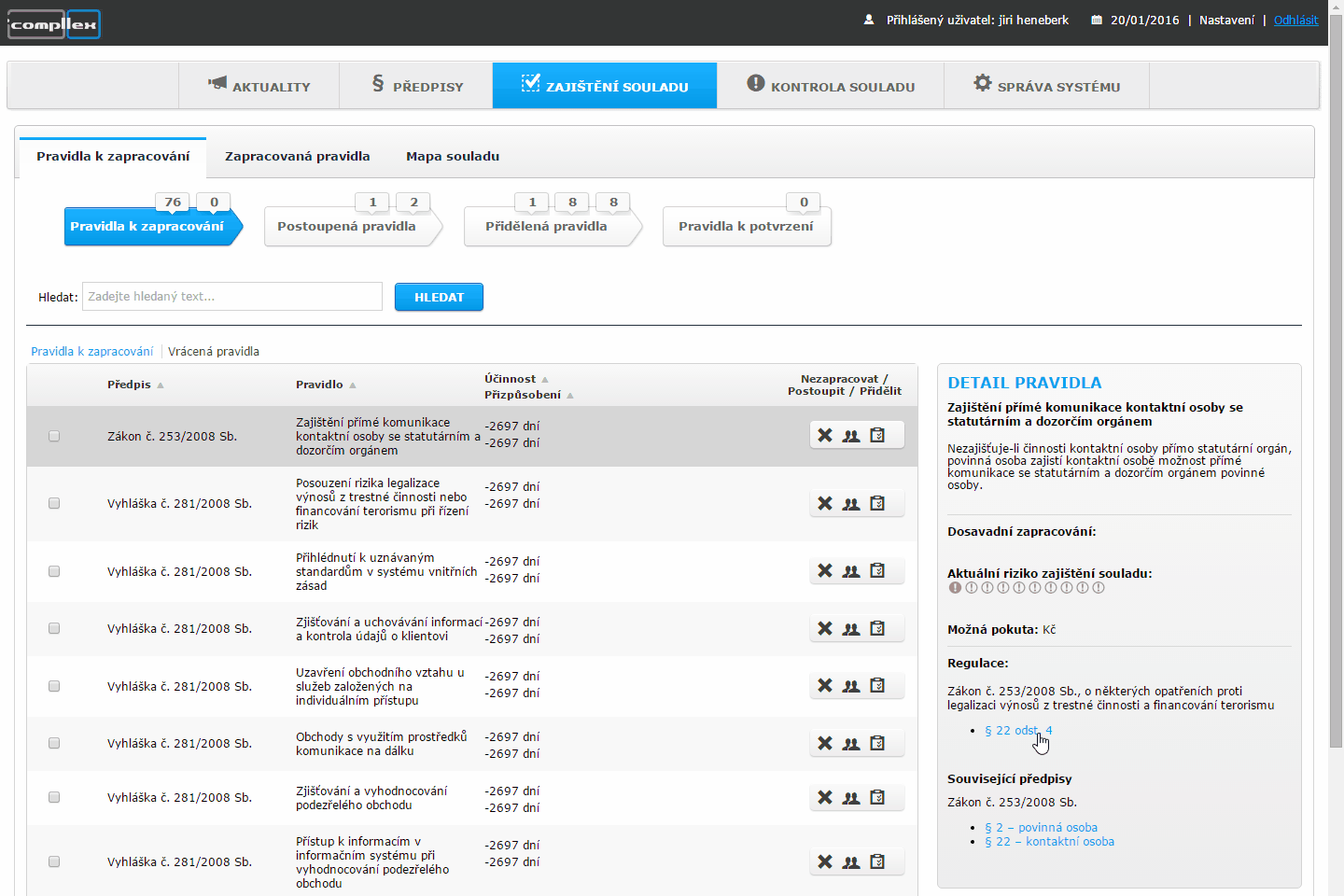
Task: Click the filled first risk level indicator icon
Action: point(955,588)
